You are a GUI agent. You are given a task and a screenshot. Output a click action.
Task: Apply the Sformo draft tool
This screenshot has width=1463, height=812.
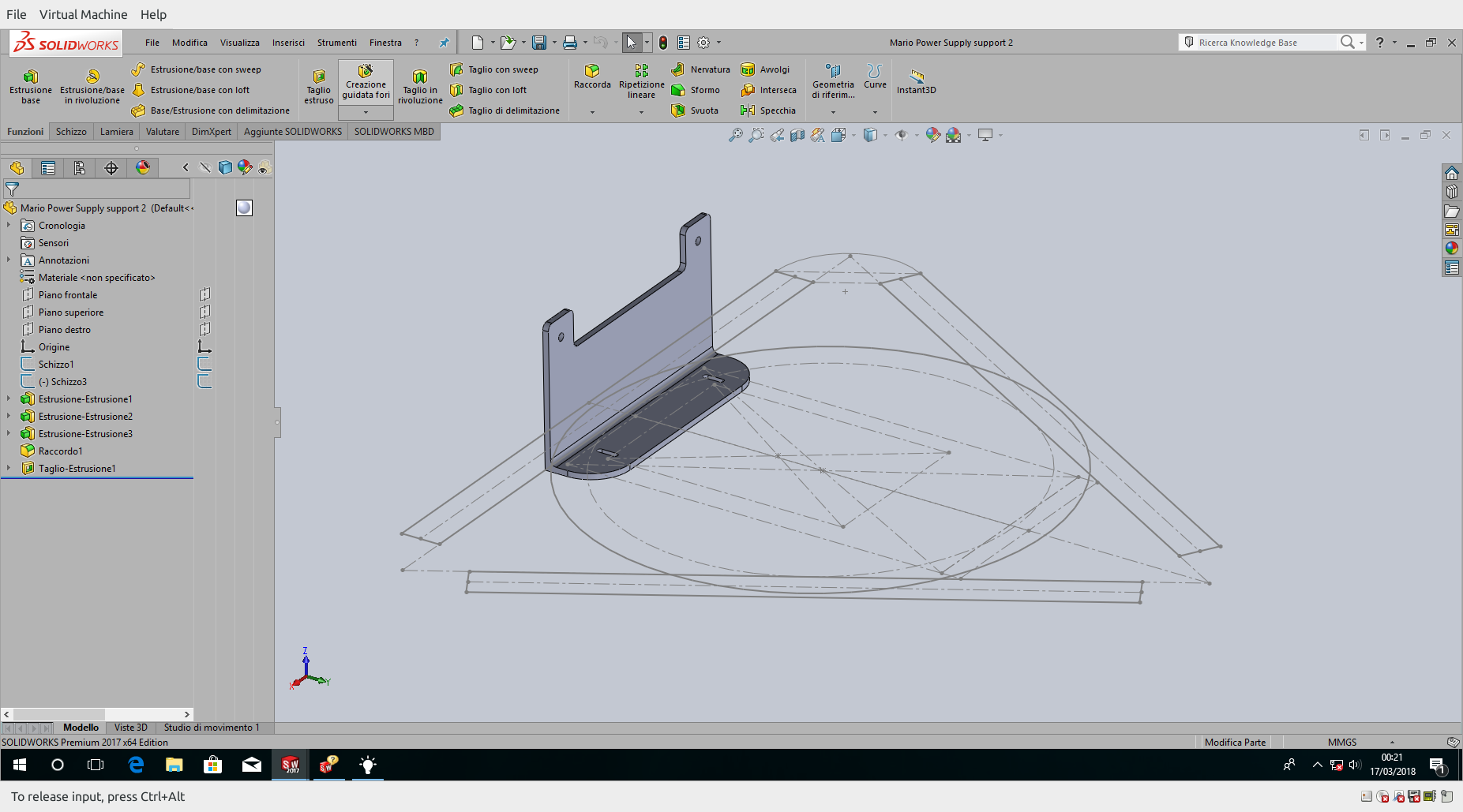(696, 90)
